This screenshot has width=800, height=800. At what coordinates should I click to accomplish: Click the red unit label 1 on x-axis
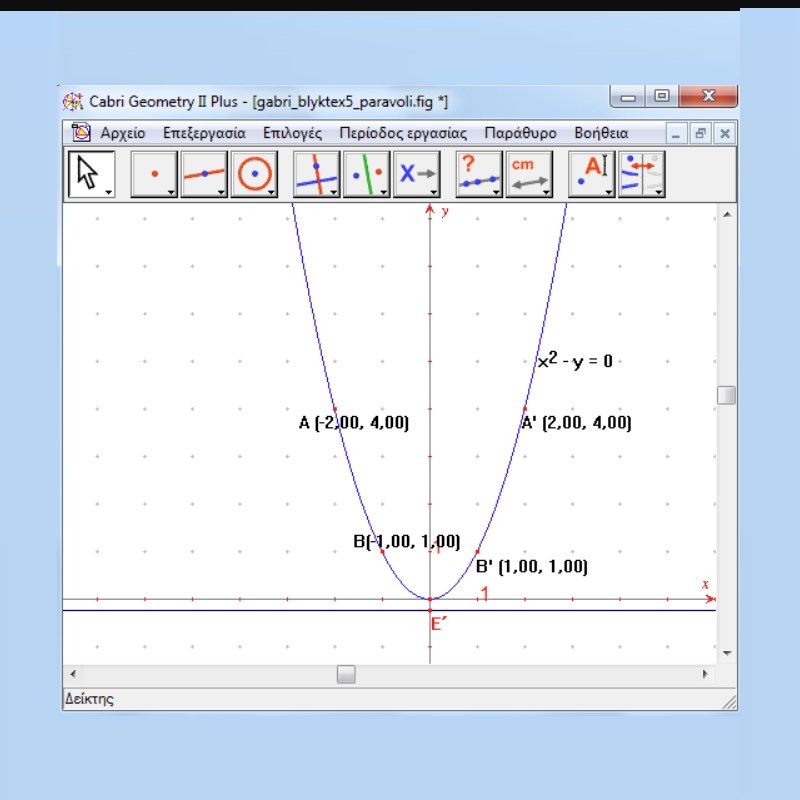485,593
